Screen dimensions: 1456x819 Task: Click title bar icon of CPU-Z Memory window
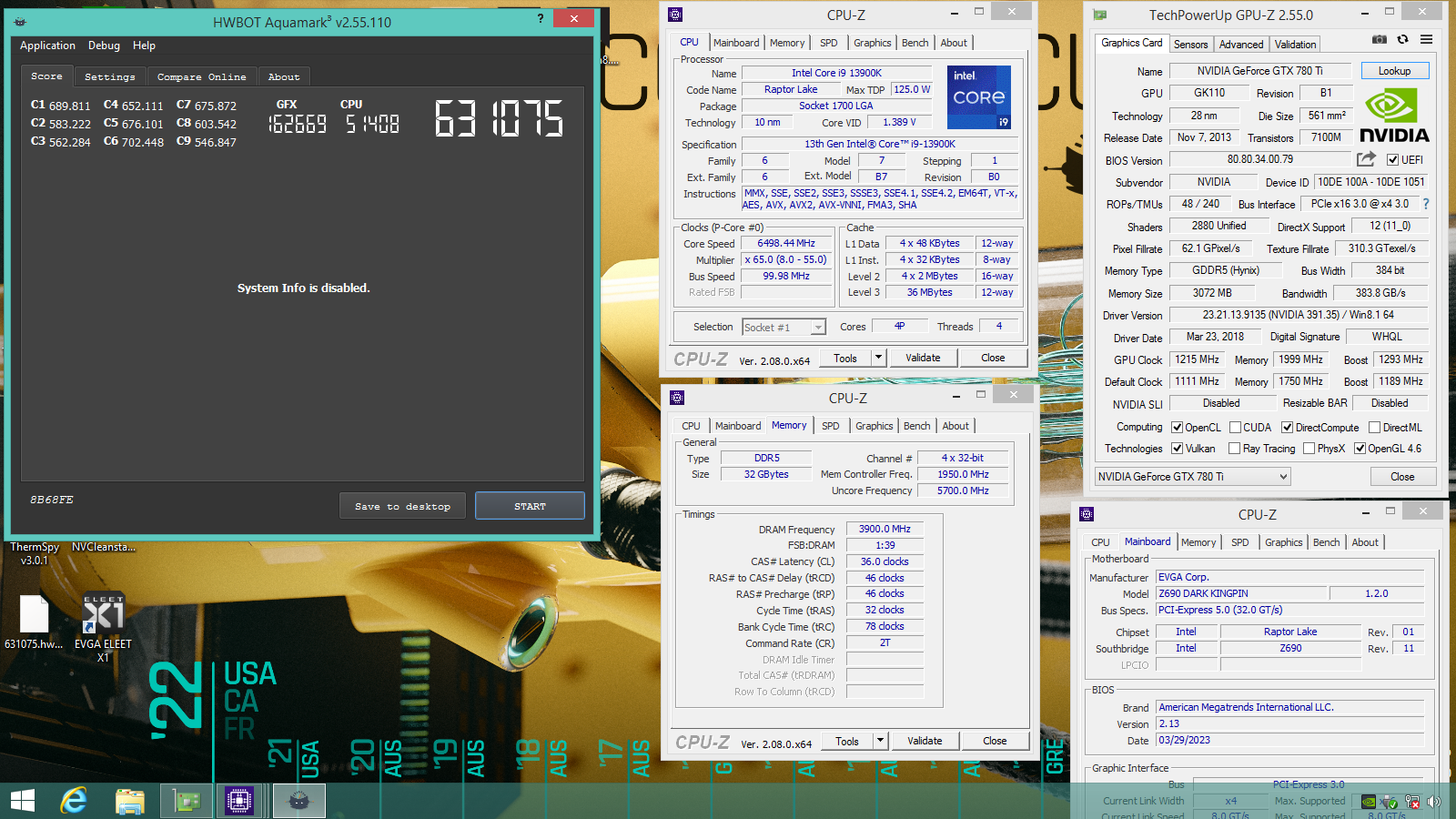point(677,398)
